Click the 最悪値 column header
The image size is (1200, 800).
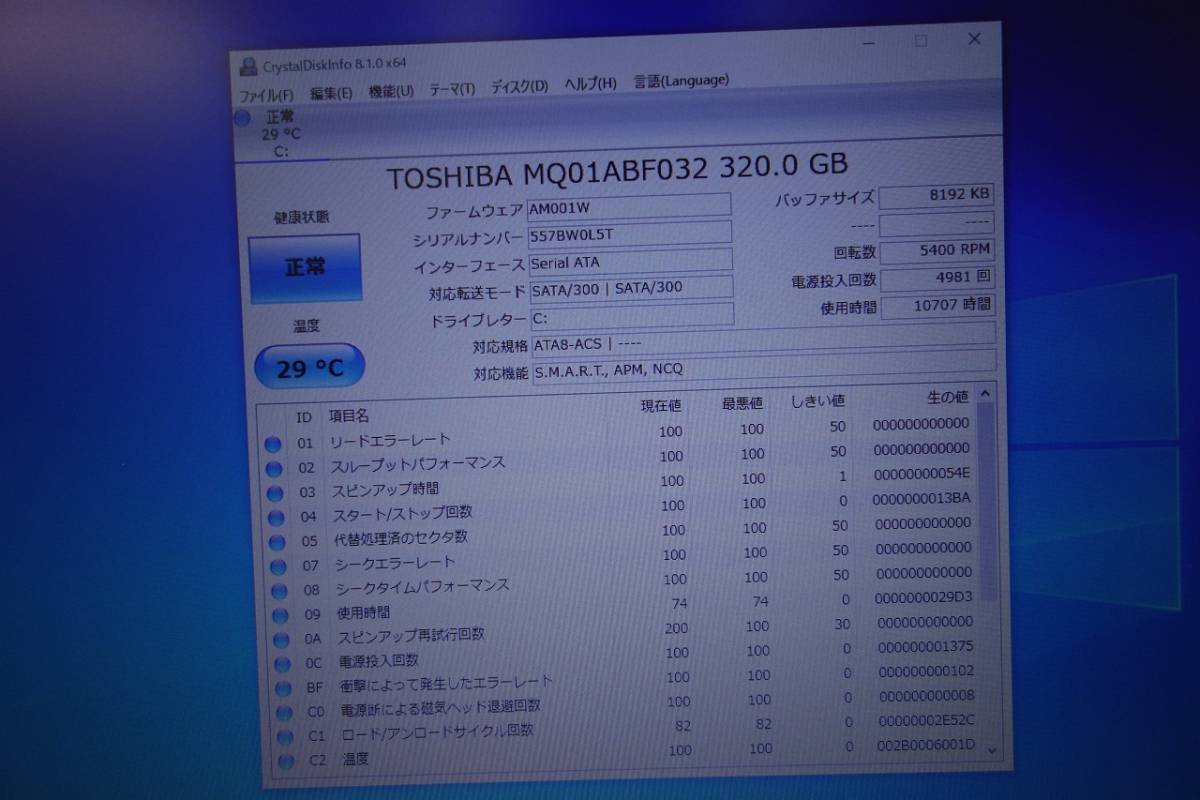point(743,403)
